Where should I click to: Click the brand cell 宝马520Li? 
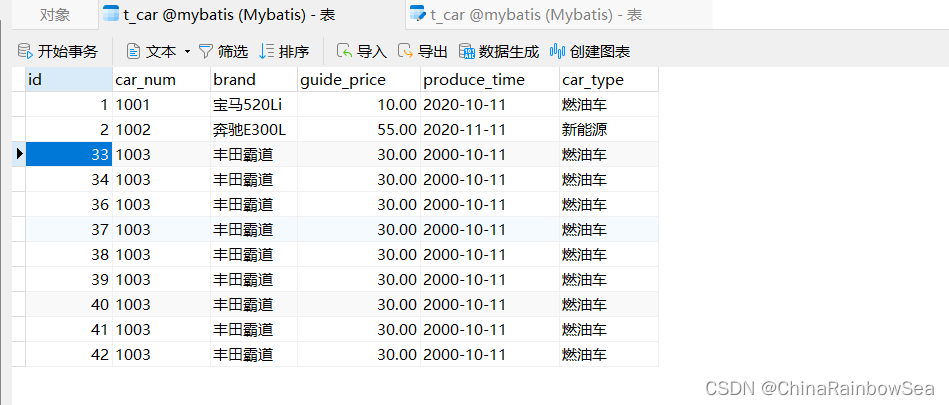(x=254, y=105)
